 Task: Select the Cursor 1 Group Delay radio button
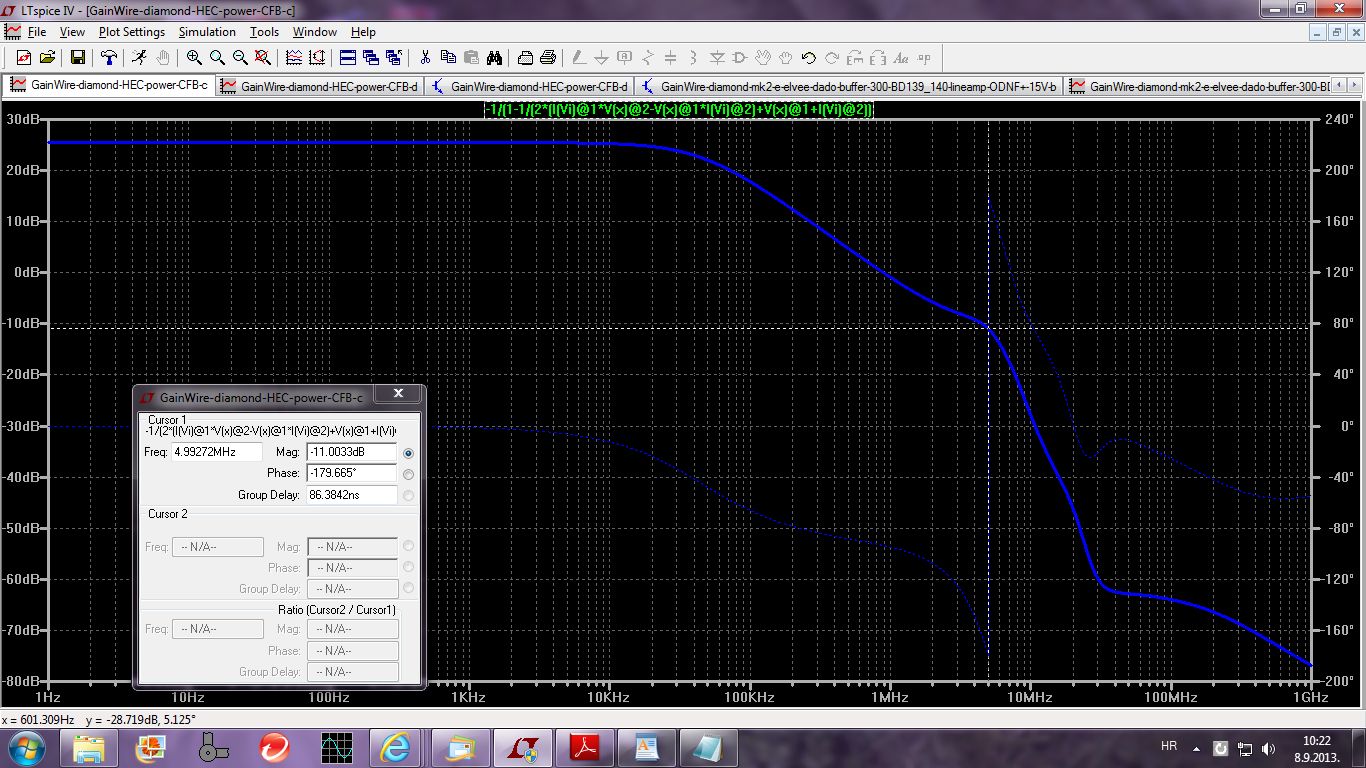pos(408,495)
